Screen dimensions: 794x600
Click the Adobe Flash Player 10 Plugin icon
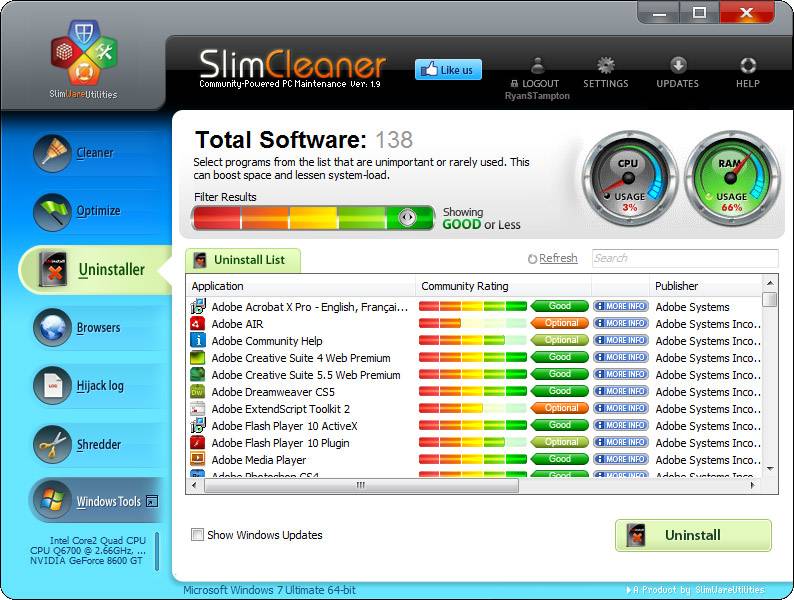pyautogui.click(x=197, y=443)
